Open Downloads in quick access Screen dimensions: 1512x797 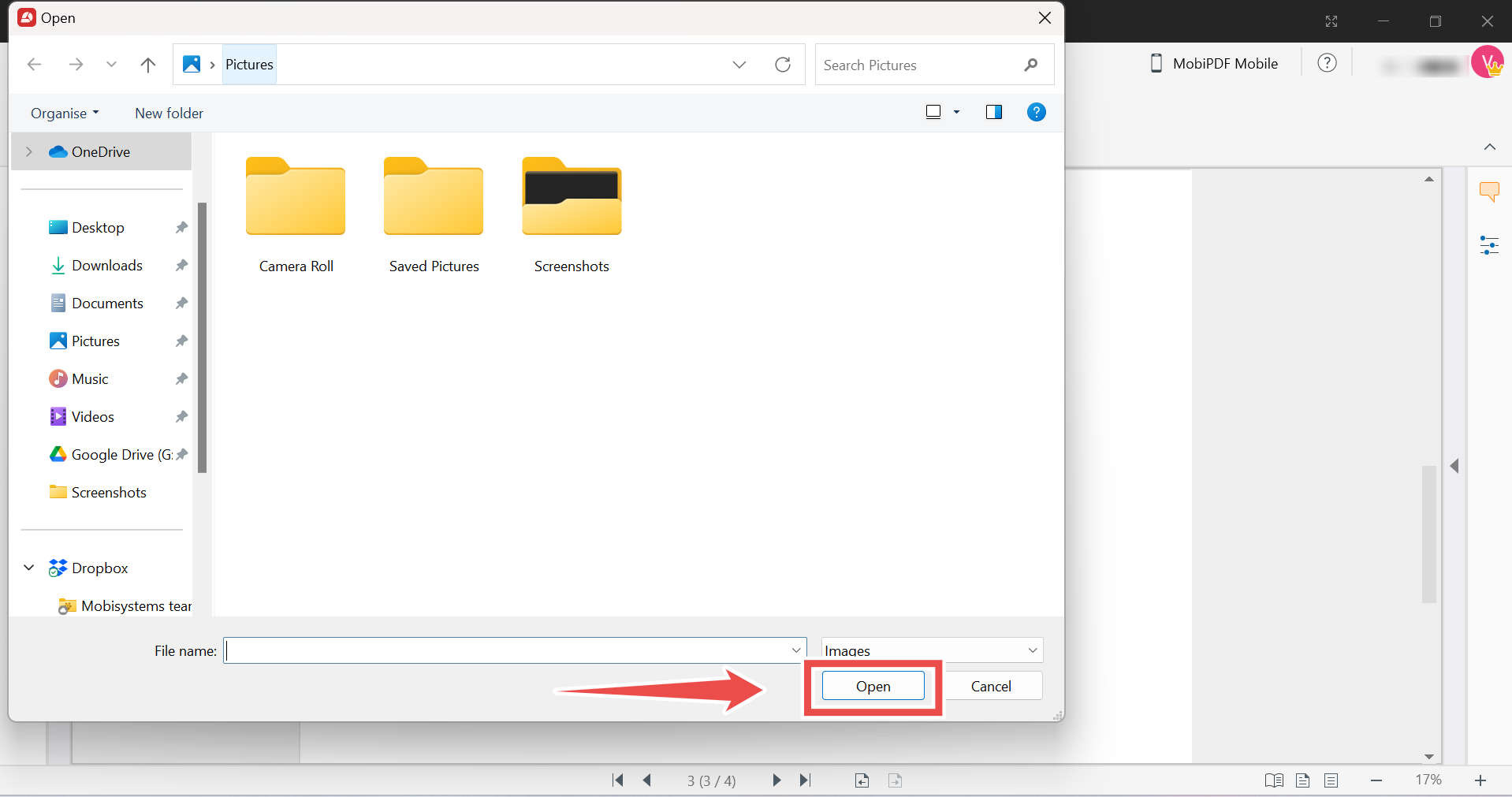point(107,265)
